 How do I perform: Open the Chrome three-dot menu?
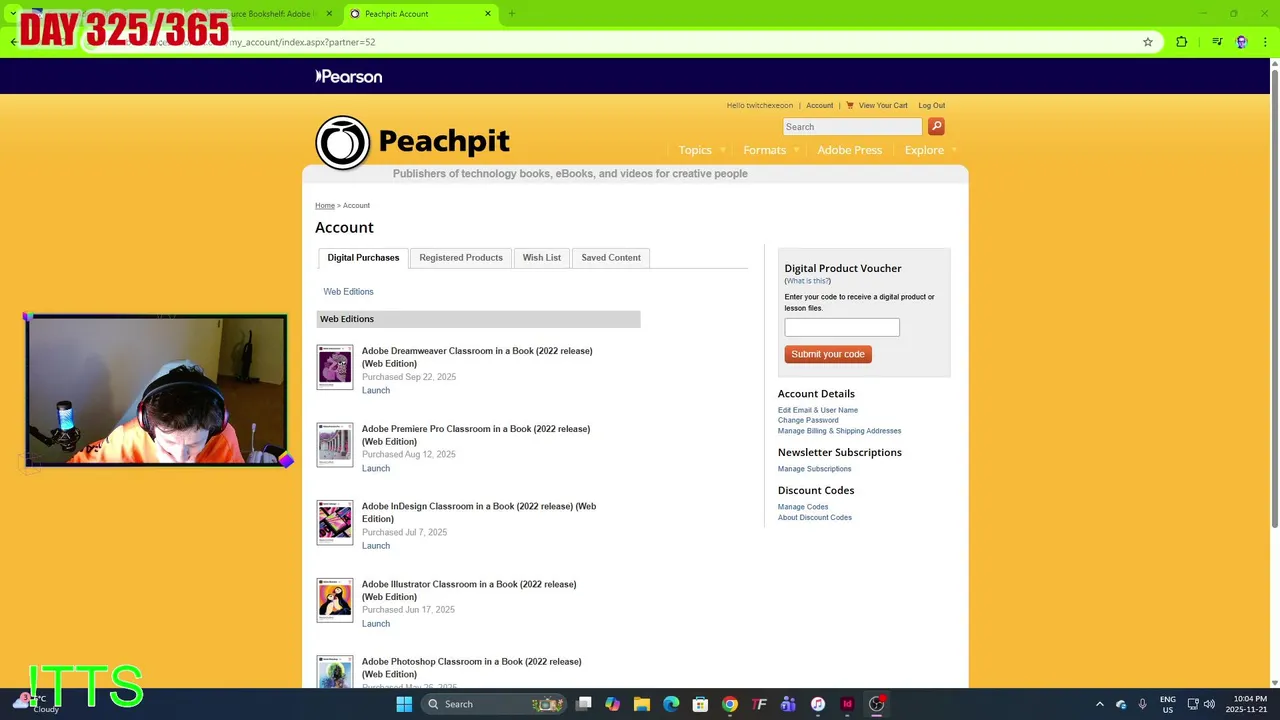tap(1265, 42)
